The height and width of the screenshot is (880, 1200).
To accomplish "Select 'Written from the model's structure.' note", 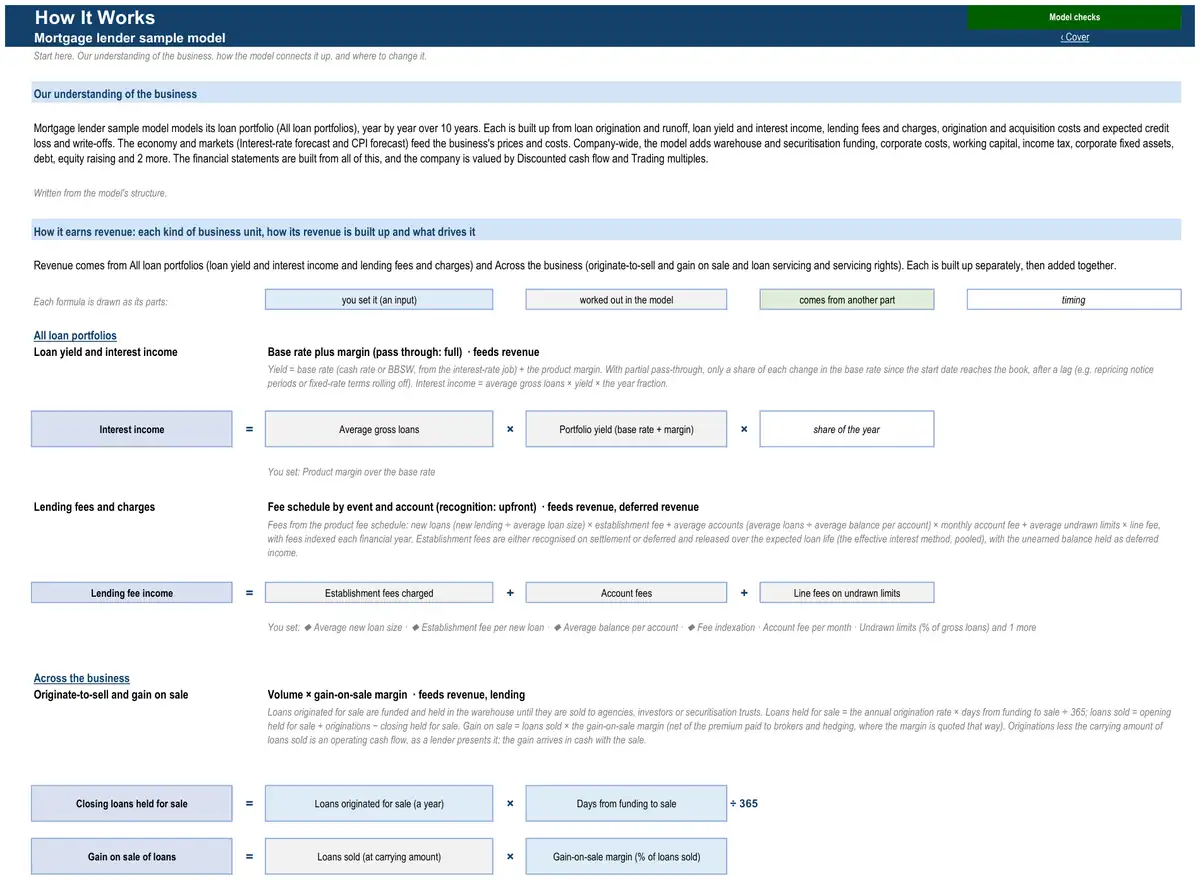I will [x=101, y=193].
